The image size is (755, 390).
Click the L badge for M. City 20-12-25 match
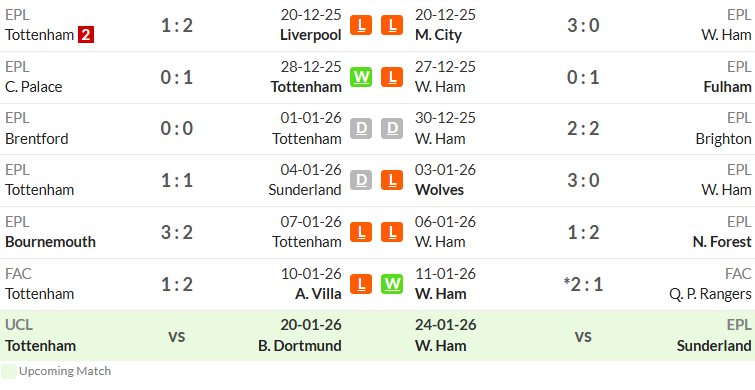click(392, 25)
